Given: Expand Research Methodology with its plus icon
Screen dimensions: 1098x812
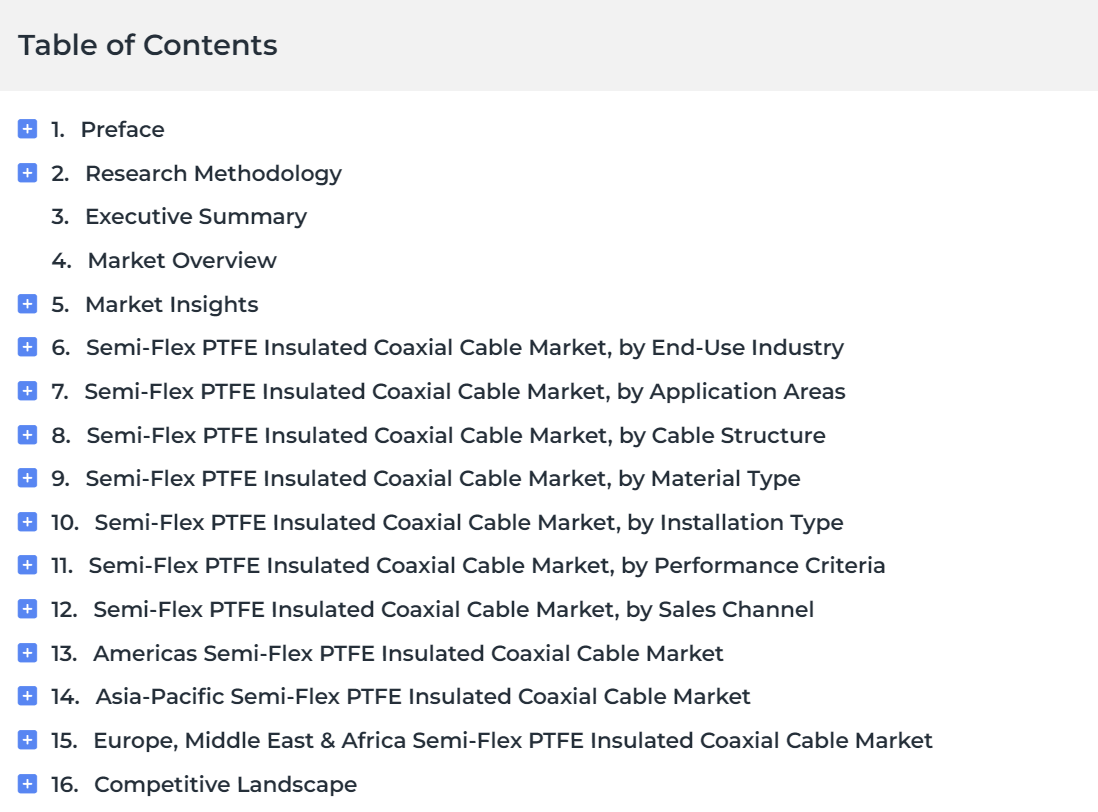Looking at the screenshot, I should (x=27, y=172).
